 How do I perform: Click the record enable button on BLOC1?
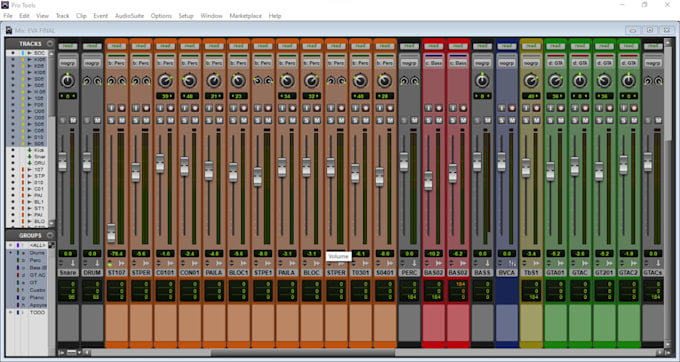click(244, 108)
